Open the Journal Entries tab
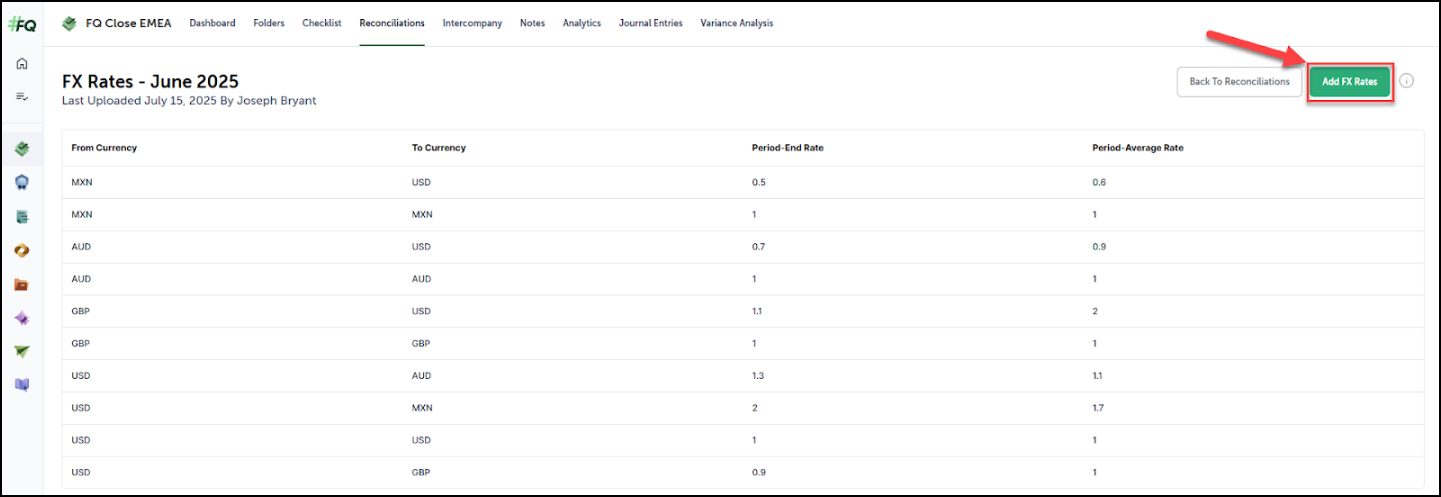Viewport: 1441px width, 497px height. (x=650, y=23)
